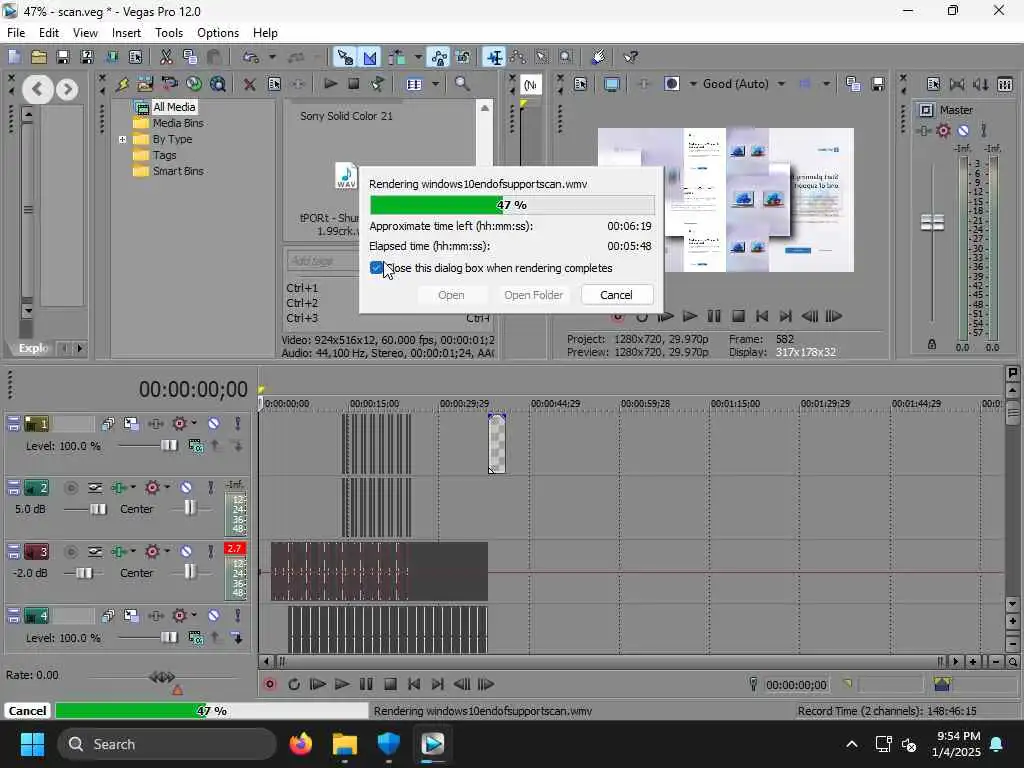Adjust track 1 Level slider handle
The image size is (1024, 768).
(168, 445)
